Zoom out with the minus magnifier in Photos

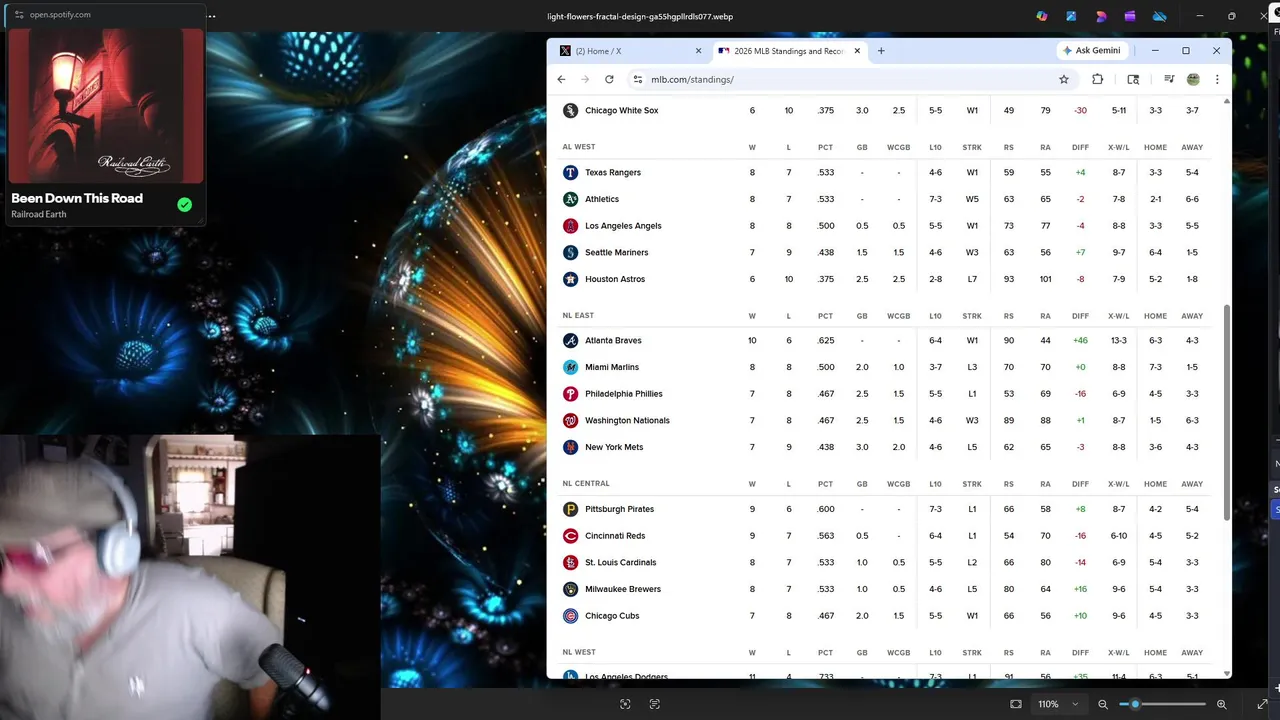tap(1103, 704)
